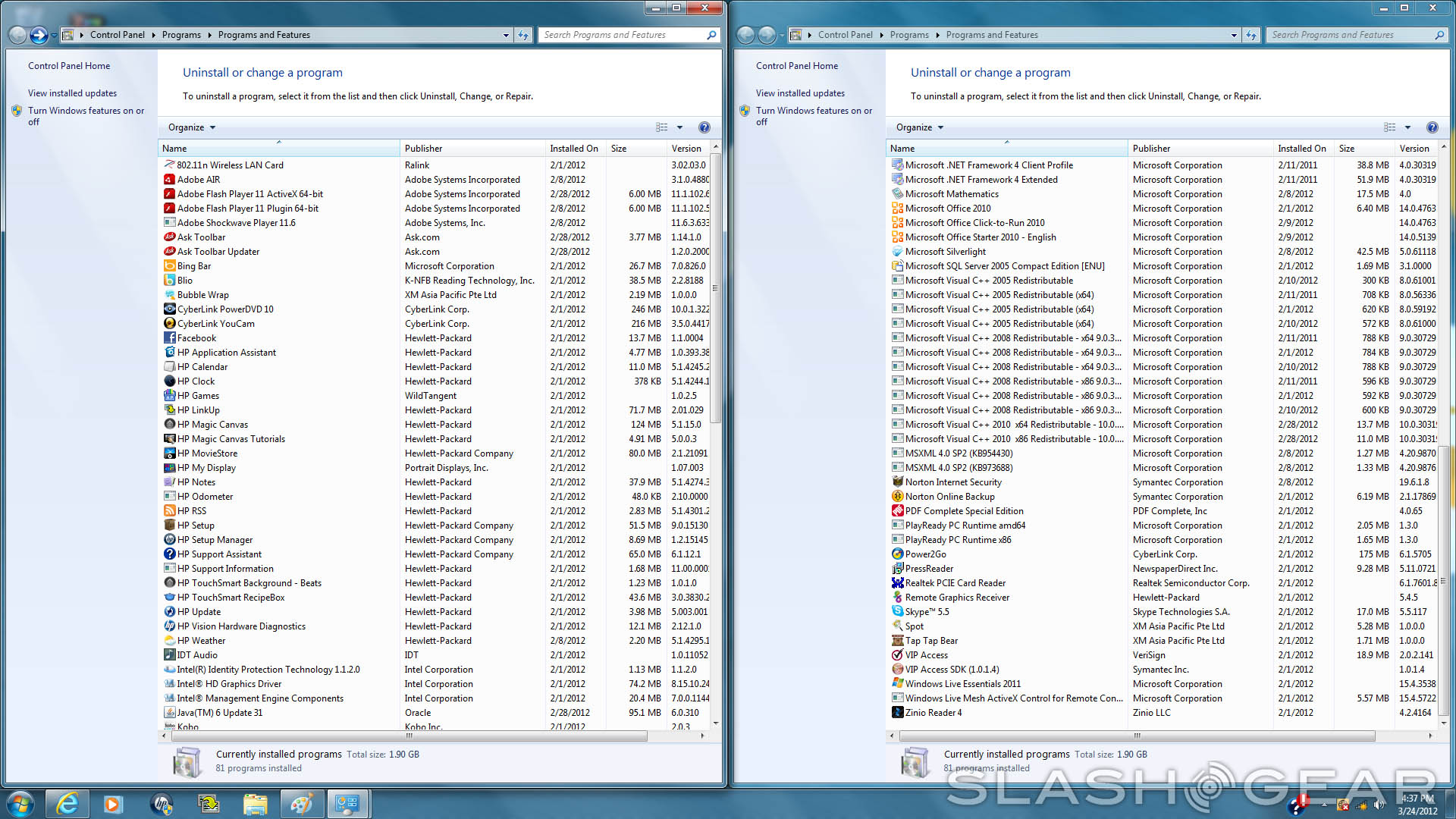Viewport: 1456px width, 819px height.
Task: Click the refresh icon beside left address bar
Action: pos(523,35)
